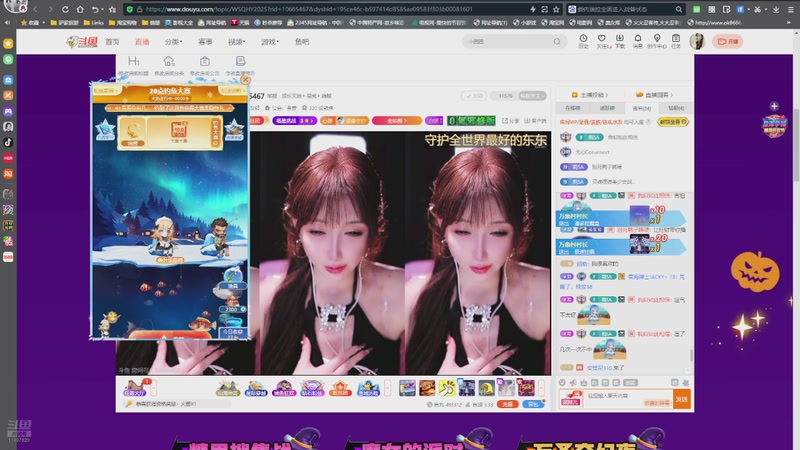Click the Douyu logo in header

point(82,41)
